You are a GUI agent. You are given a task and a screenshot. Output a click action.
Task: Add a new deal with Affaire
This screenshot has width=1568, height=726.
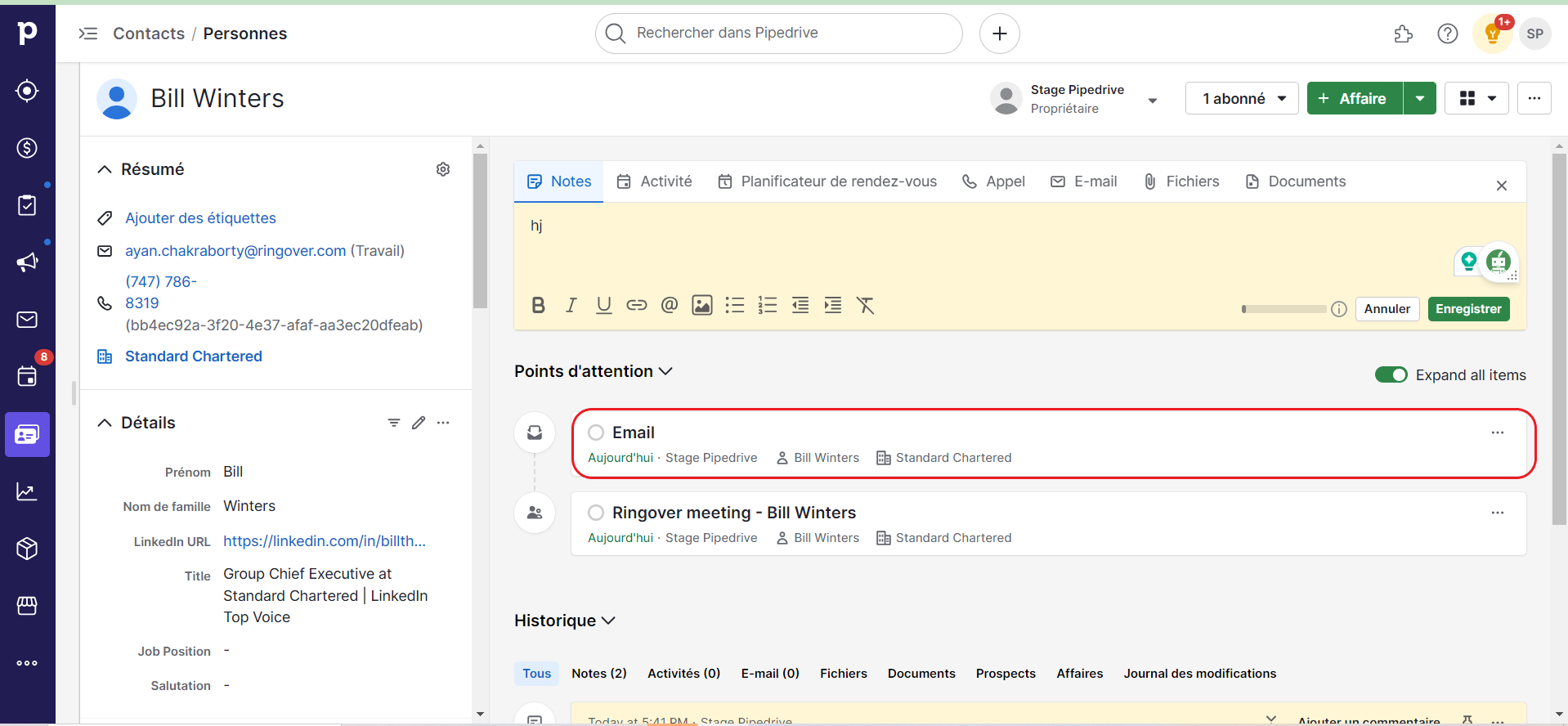1355,99
